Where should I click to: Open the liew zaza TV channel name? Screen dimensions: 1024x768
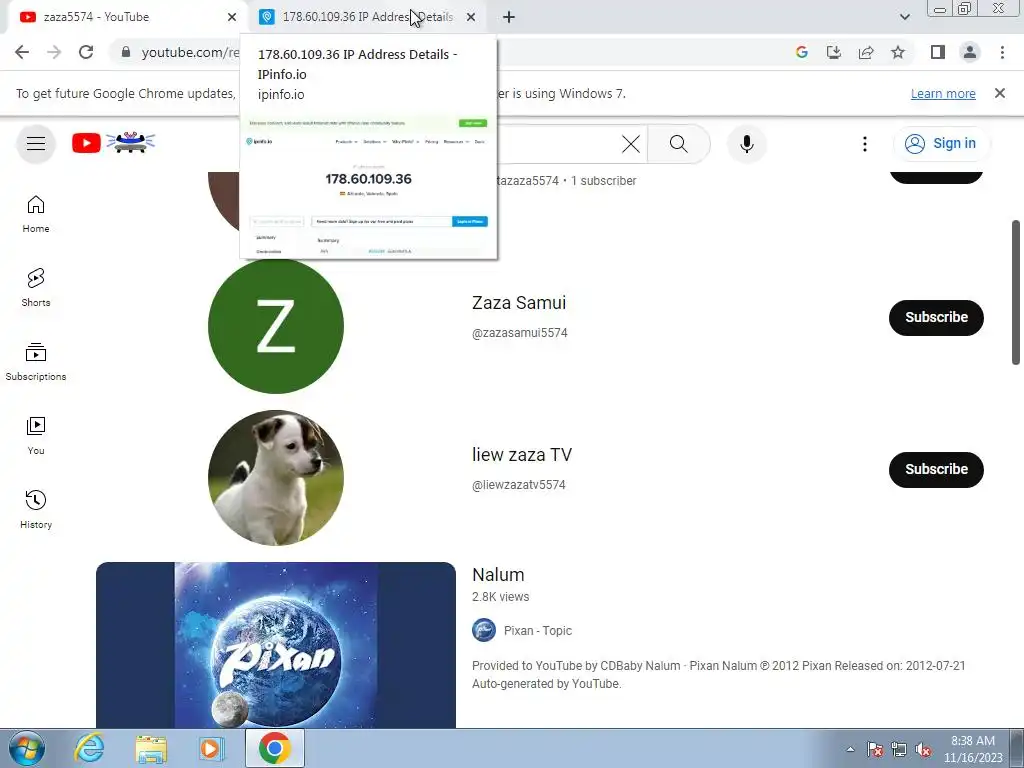[522, 455]
